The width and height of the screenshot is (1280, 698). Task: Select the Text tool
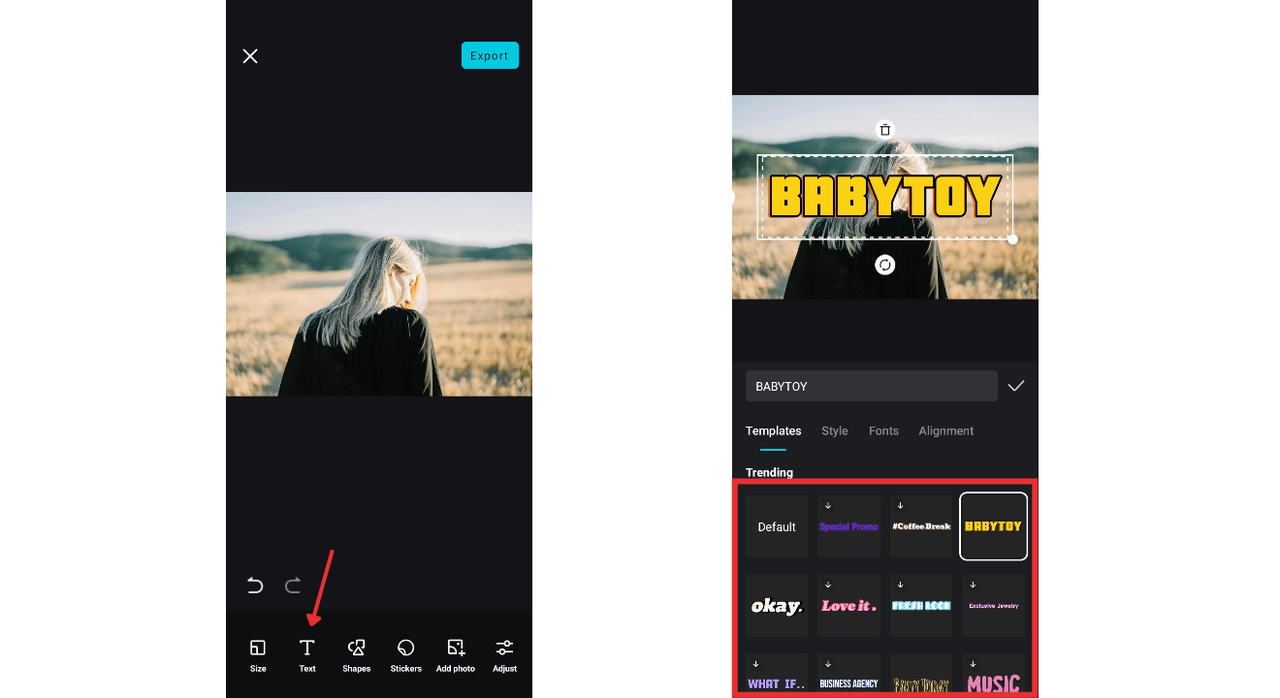(x=307, y=655)
